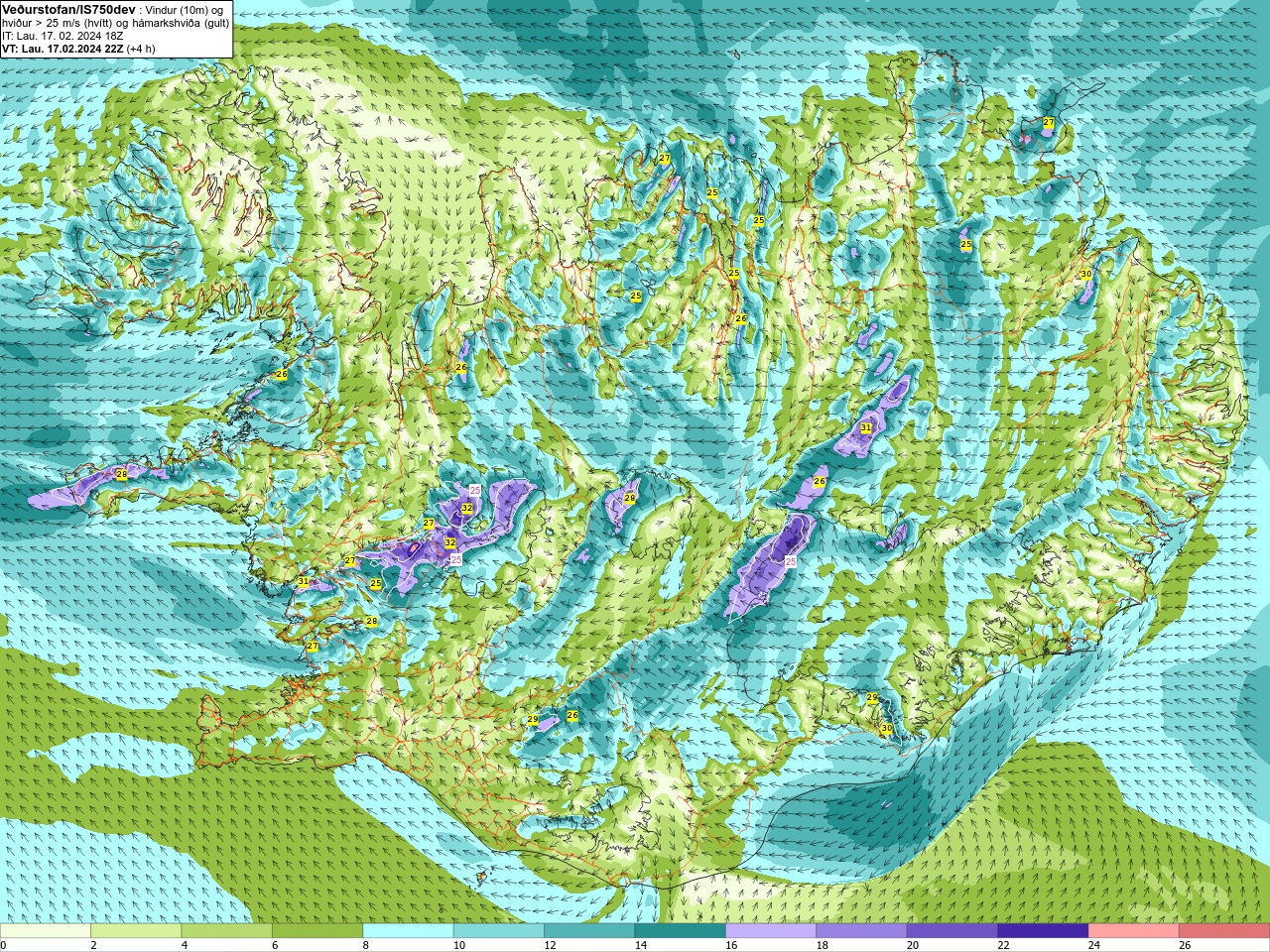The height and width of the screenshot is (952, 1270).
Task: Click the yellow 29 label just above the 30 label
Action: [x=872, y=698]
